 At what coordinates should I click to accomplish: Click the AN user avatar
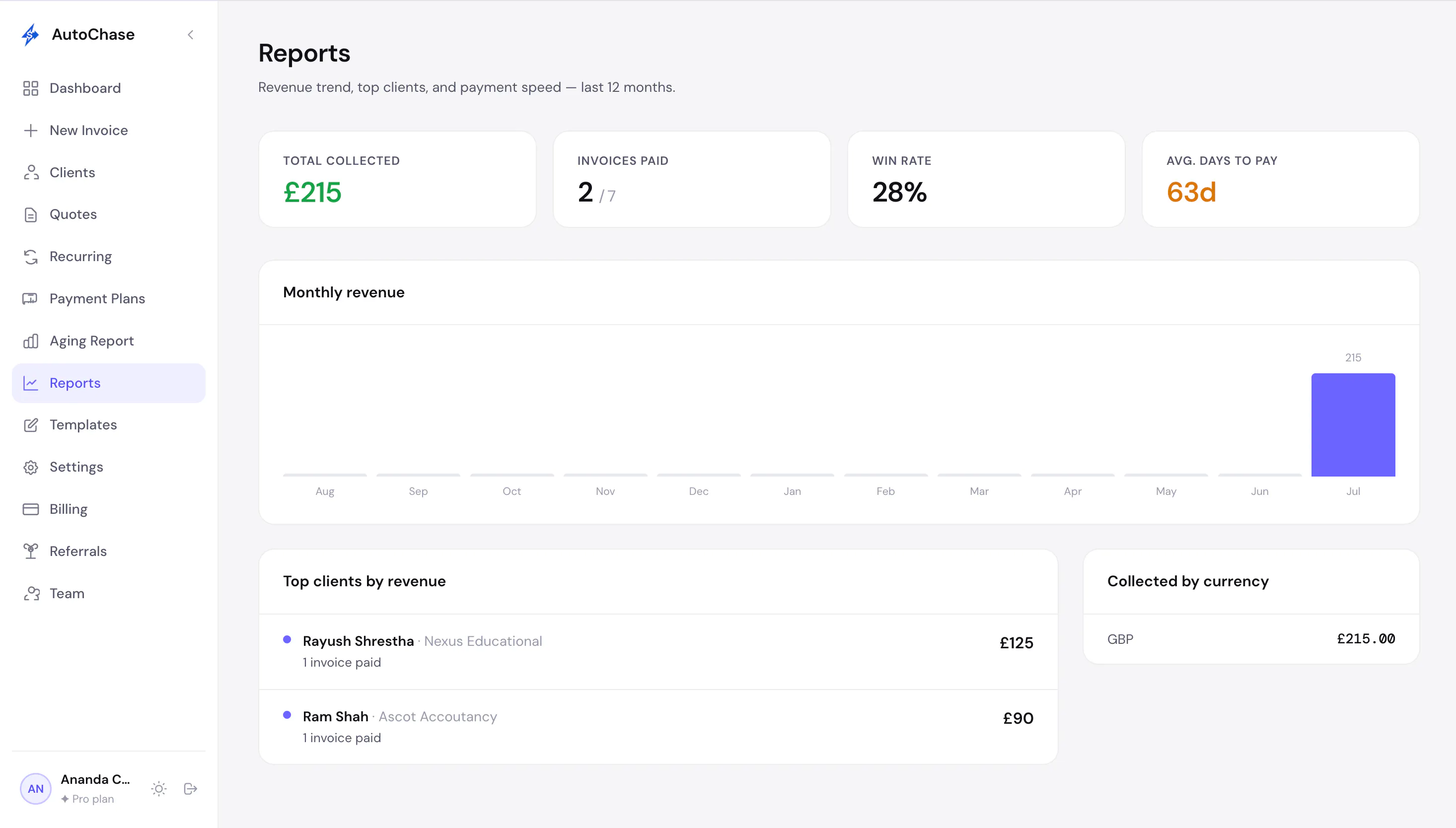36,789
